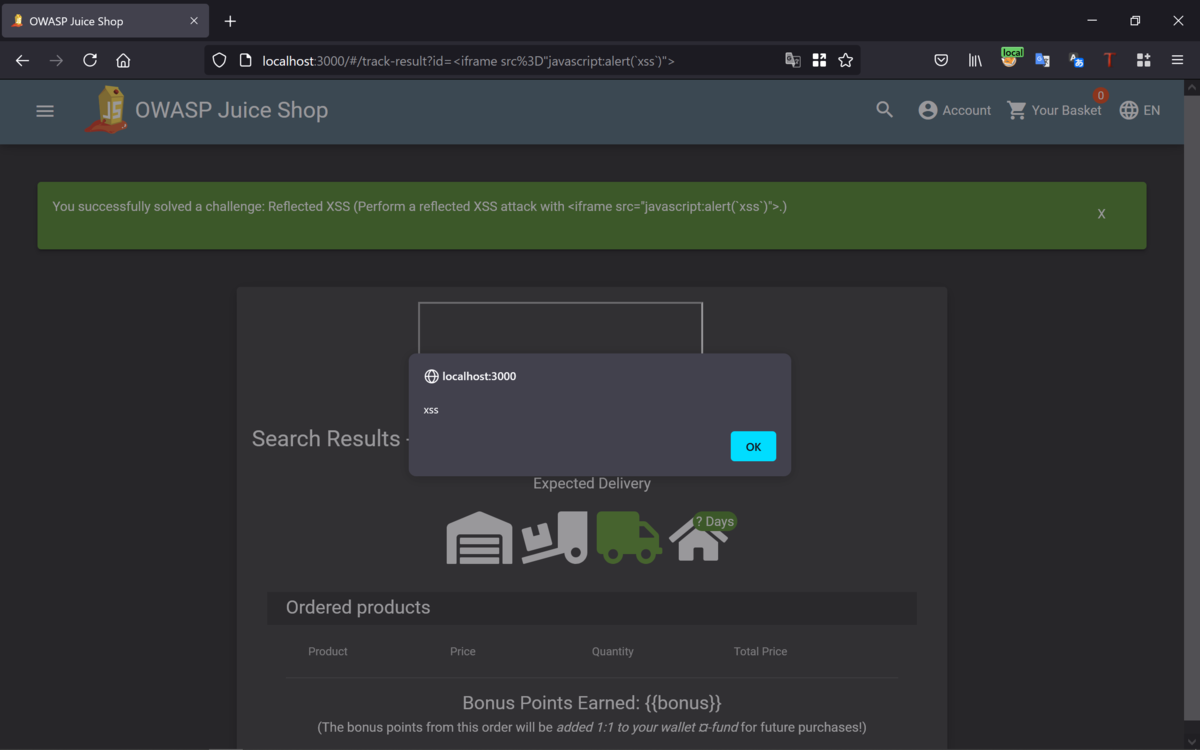Click the house delivered status icon

(x=698, y=540)
